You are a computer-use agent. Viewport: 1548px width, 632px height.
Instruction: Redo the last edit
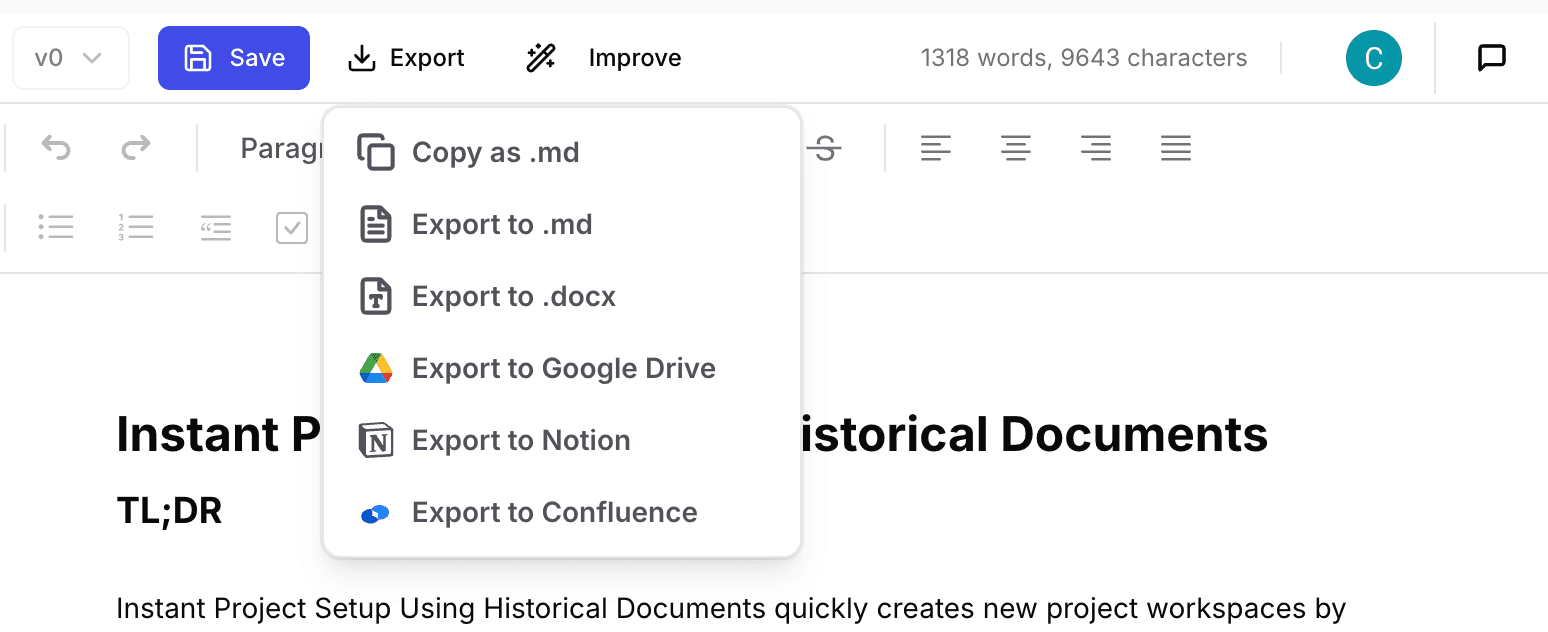pos(137,148)
